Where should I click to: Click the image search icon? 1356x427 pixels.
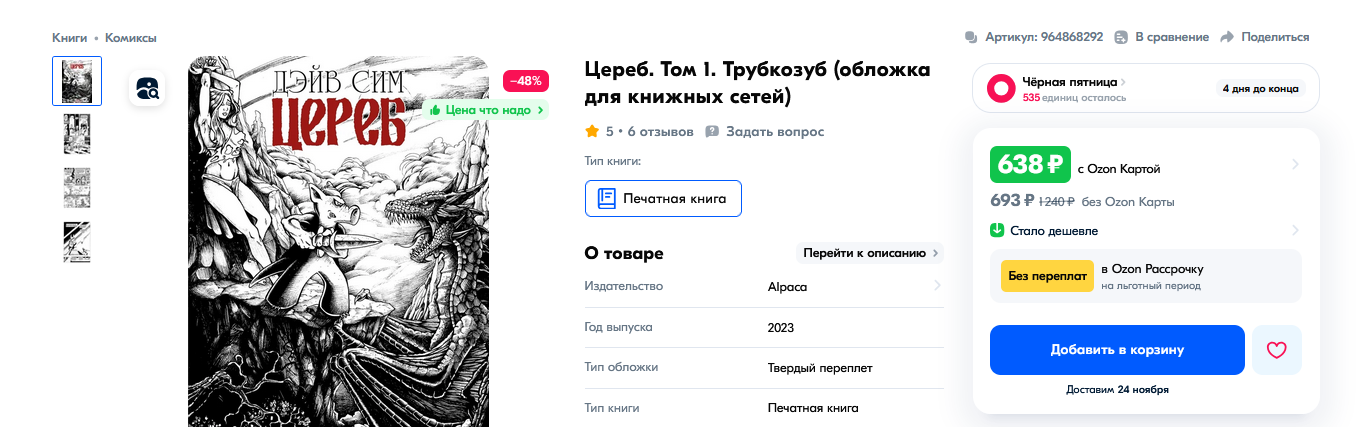click(146, 88)
